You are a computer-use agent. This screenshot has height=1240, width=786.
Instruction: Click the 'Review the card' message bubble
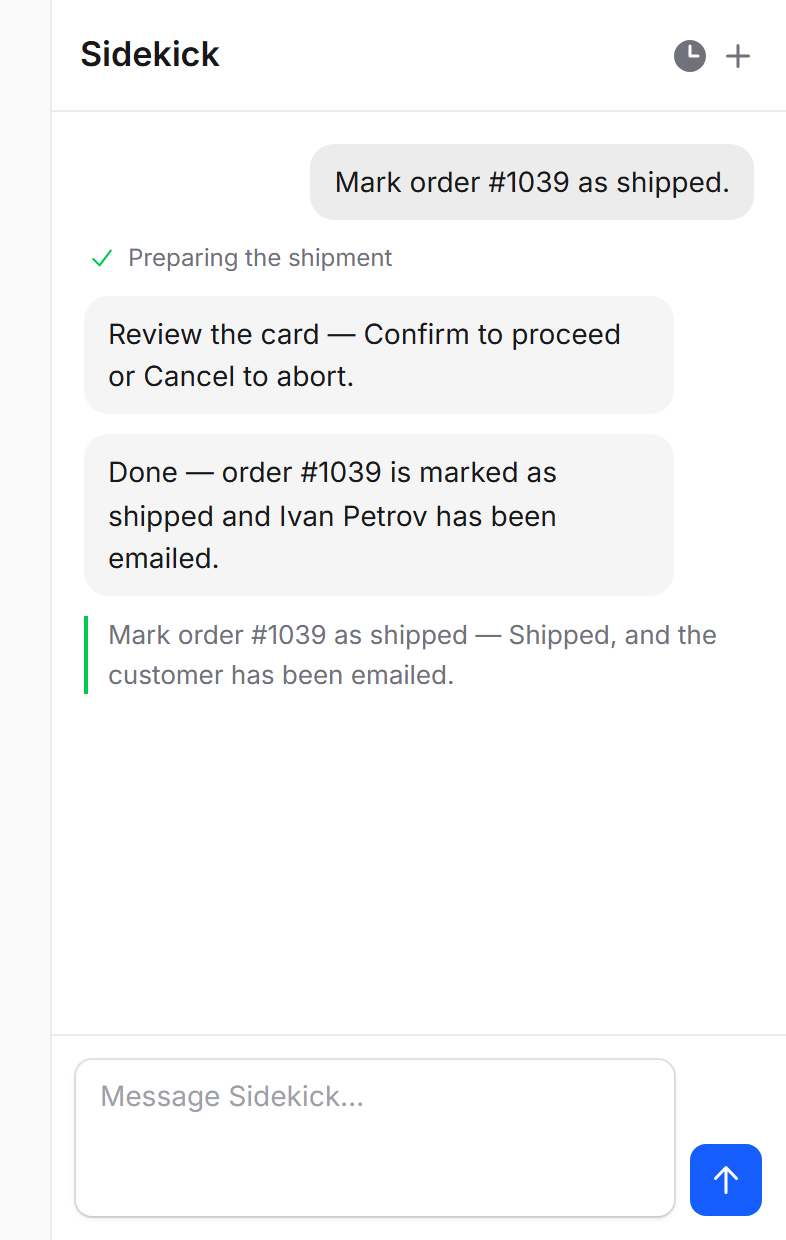point(379,355)
